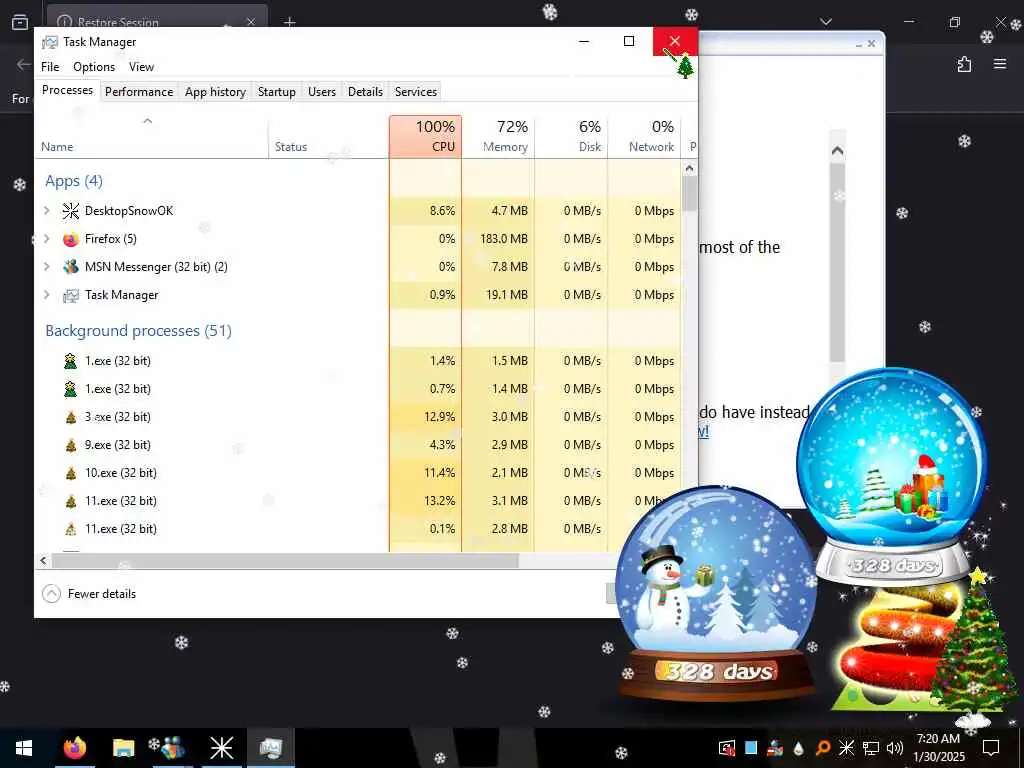This screenshot has width=1024, height=768.
Task: Expand the Task Manager process group
Action: (x=47, y=295)
